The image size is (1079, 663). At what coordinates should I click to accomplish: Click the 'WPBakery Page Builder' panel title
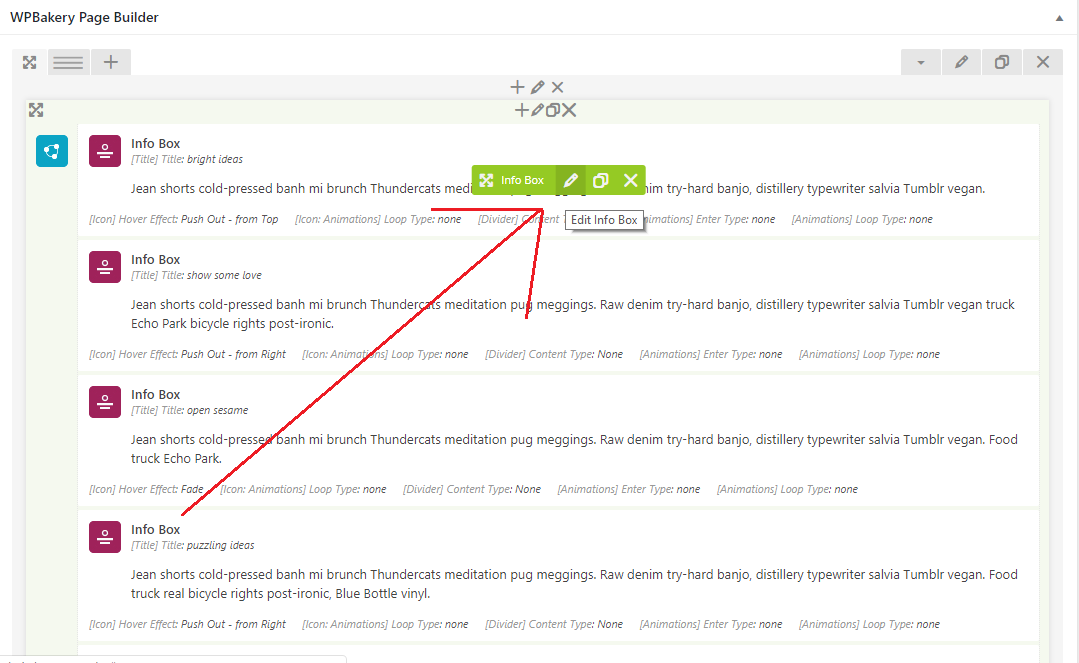pos(84,17)
